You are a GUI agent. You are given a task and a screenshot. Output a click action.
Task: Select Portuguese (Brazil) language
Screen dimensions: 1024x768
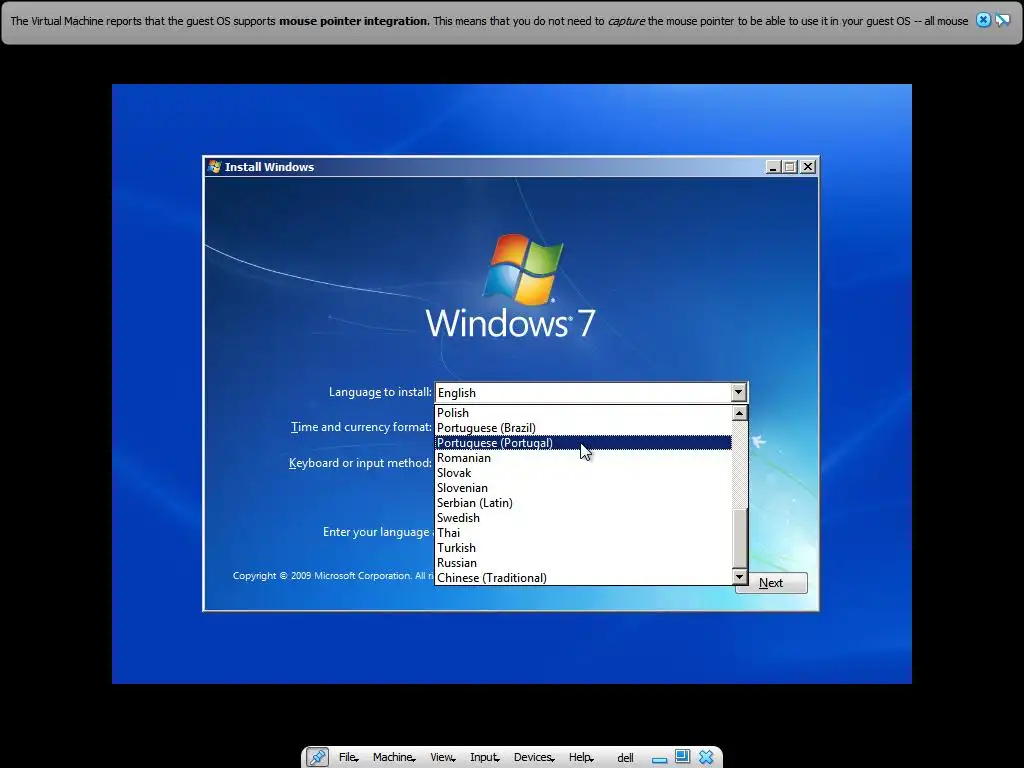click(583, 428)
